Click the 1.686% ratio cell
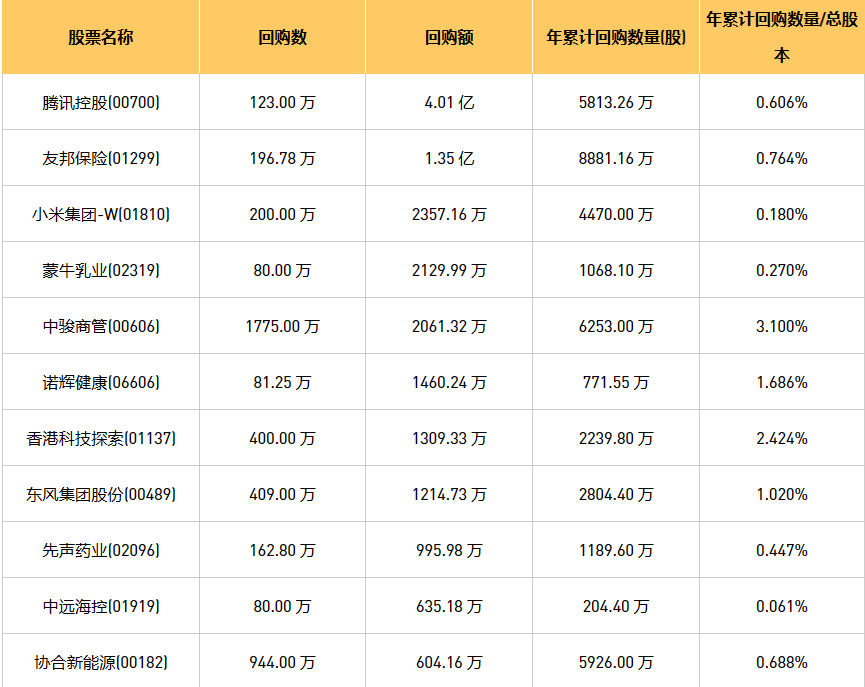Viewport: 865px width, 687px height. [x=782, y=382]
